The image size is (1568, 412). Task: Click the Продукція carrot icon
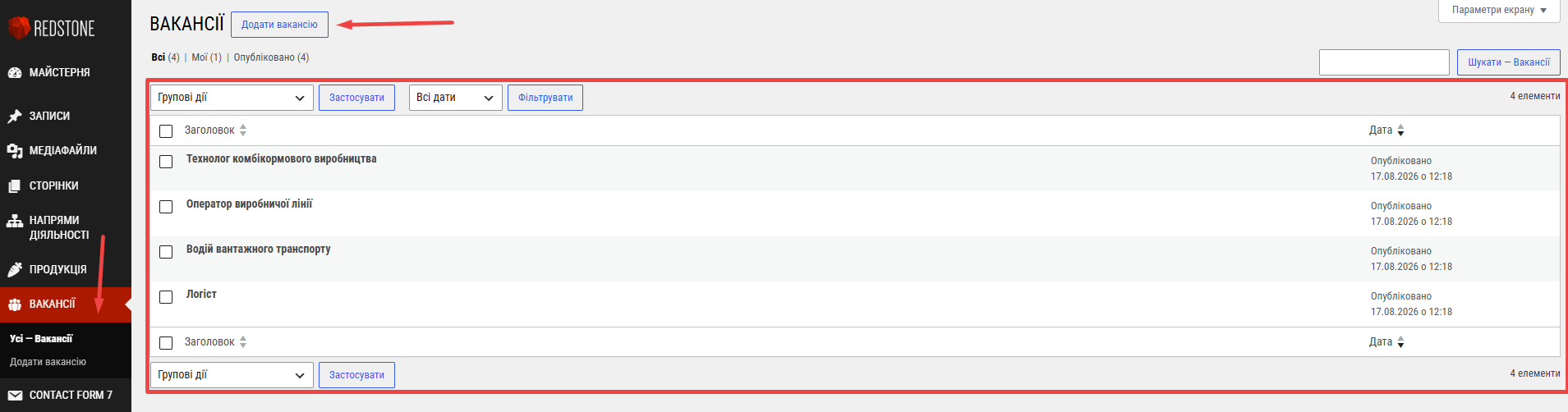pyautogui.click(x=15, y=269)
